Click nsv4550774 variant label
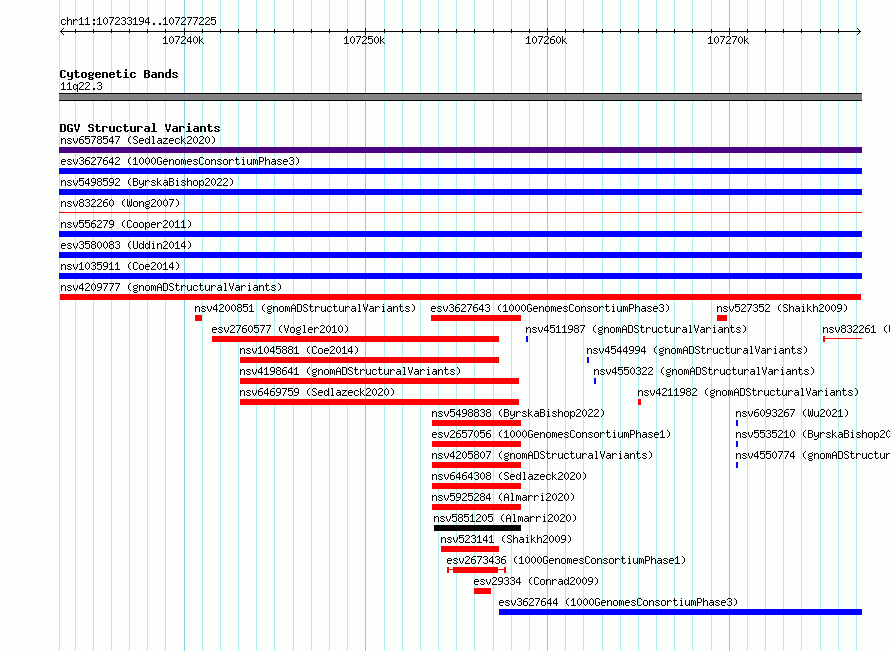The image size is (890, 651). tap(813, 455)
